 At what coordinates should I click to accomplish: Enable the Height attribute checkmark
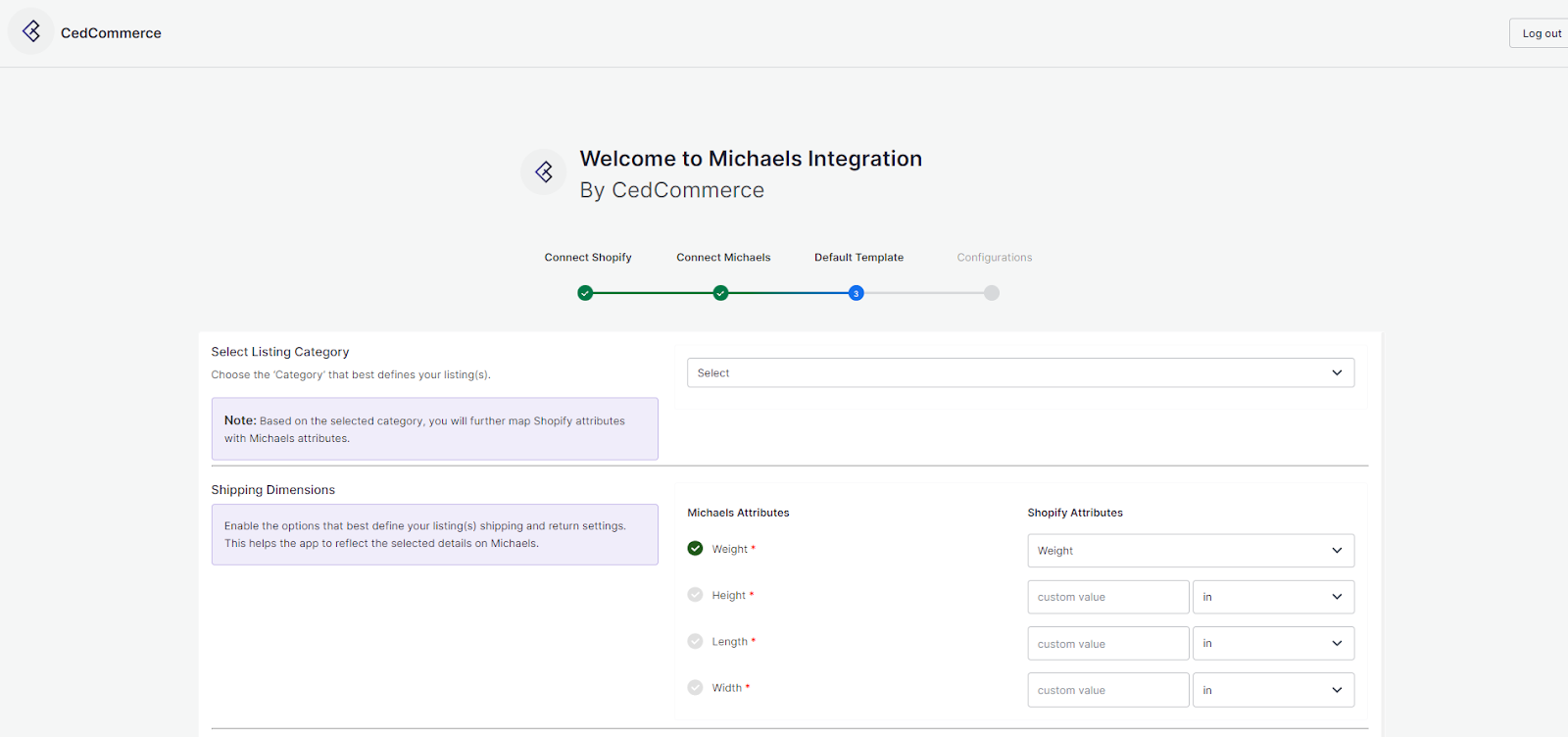pos(695,595)
